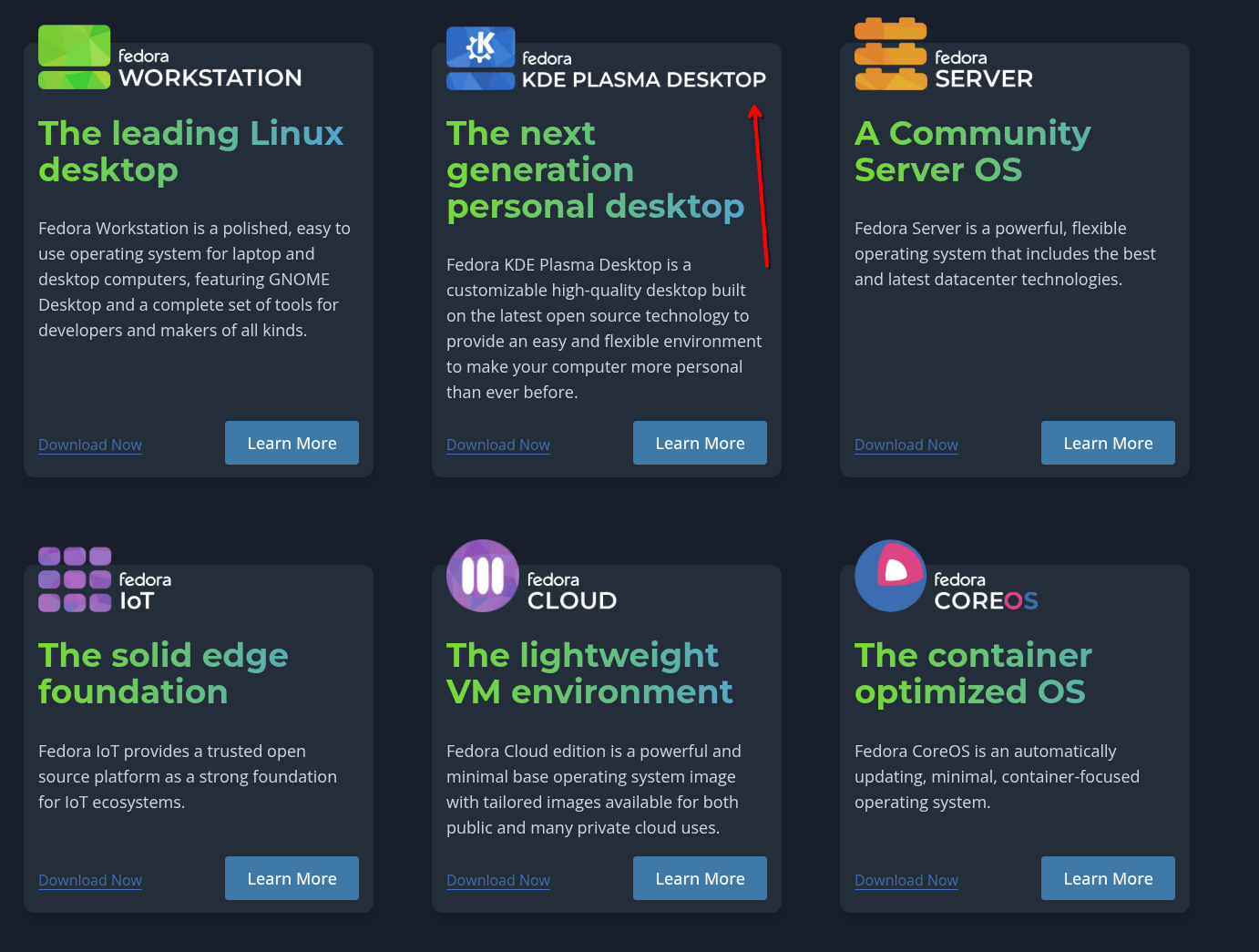1259x952 pixels.
Task: Click the 'fedora SERVER' title text
Action: pos(984,69)
